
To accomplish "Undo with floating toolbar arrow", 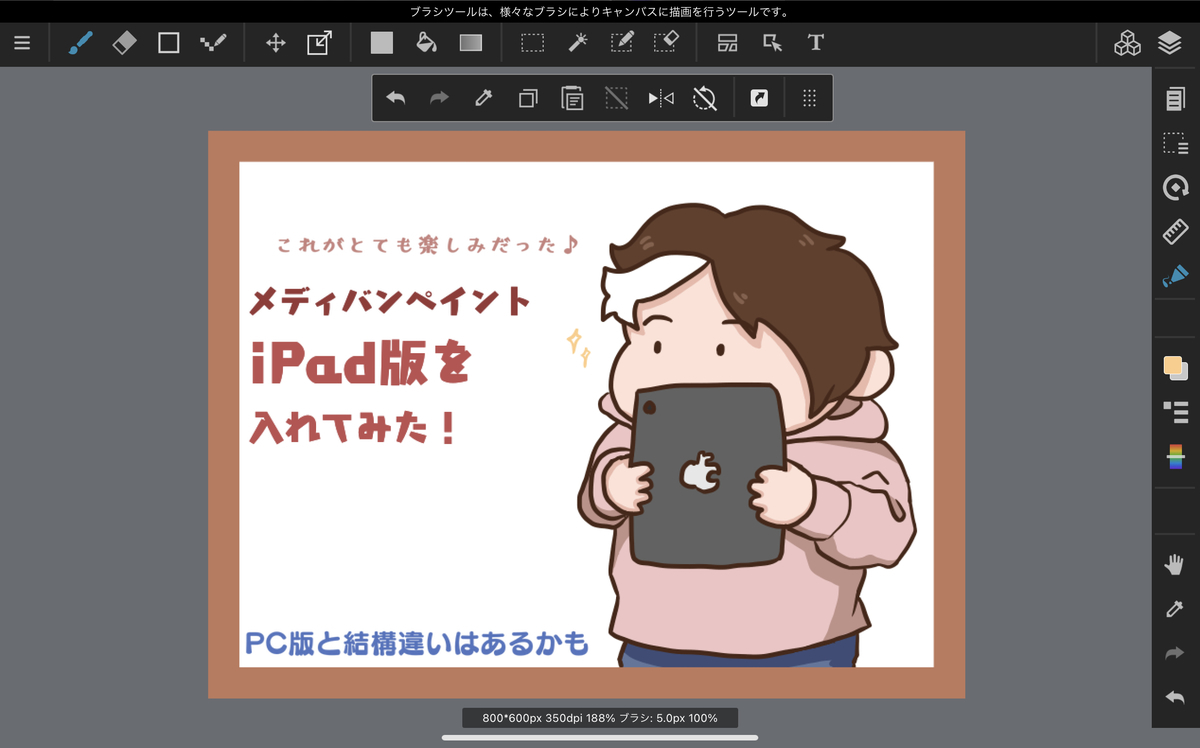I will pyautogui.click(x=396, y=98).
